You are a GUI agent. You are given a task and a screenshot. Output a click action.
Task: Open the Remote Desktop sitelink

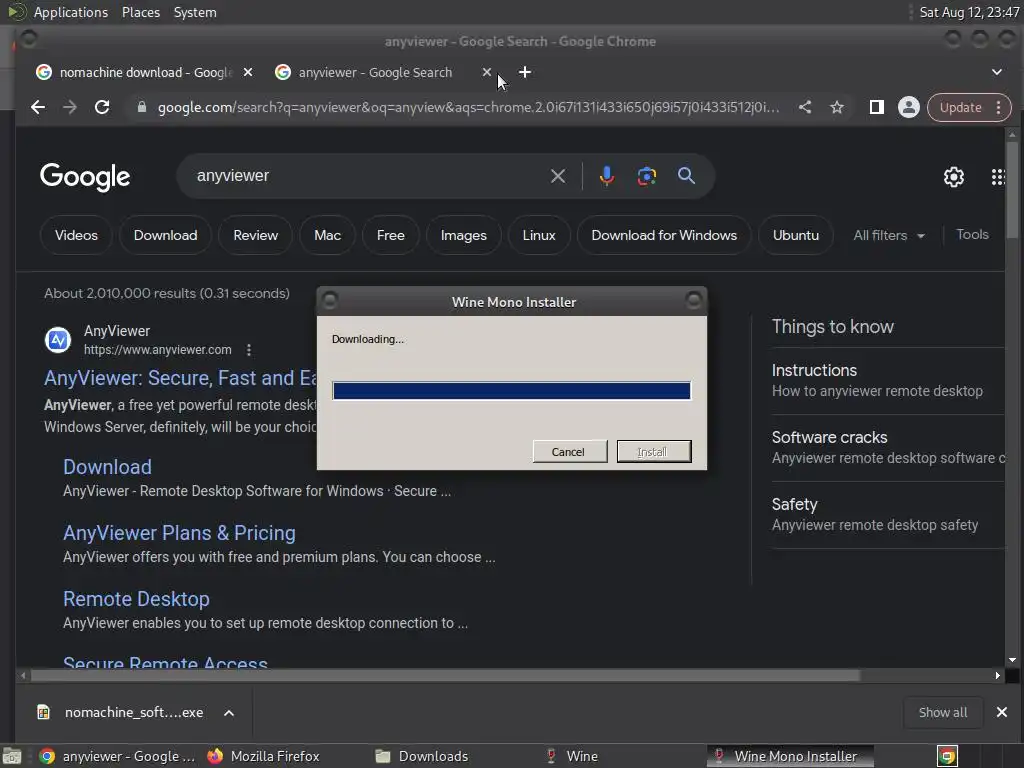(x=136, y=599)
